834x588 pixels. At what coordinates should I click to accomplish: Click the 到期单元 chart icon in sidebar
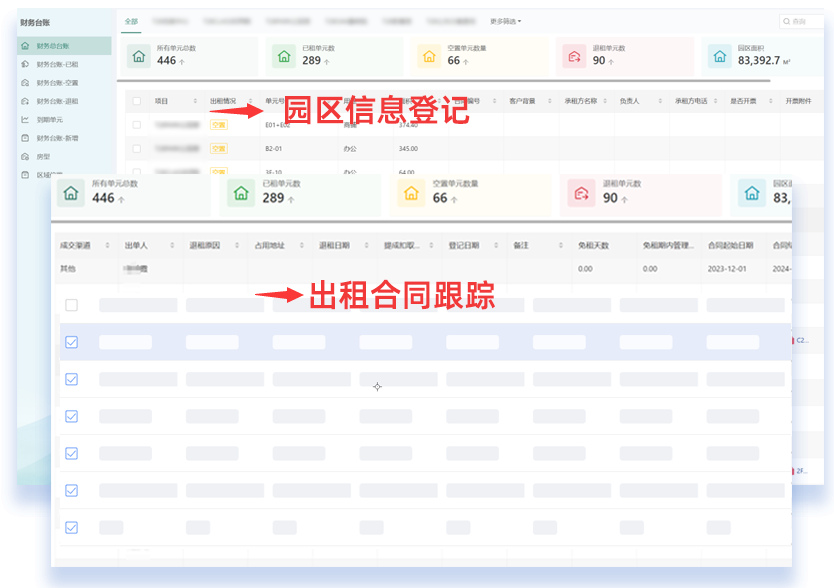click(x=25, y=120)
